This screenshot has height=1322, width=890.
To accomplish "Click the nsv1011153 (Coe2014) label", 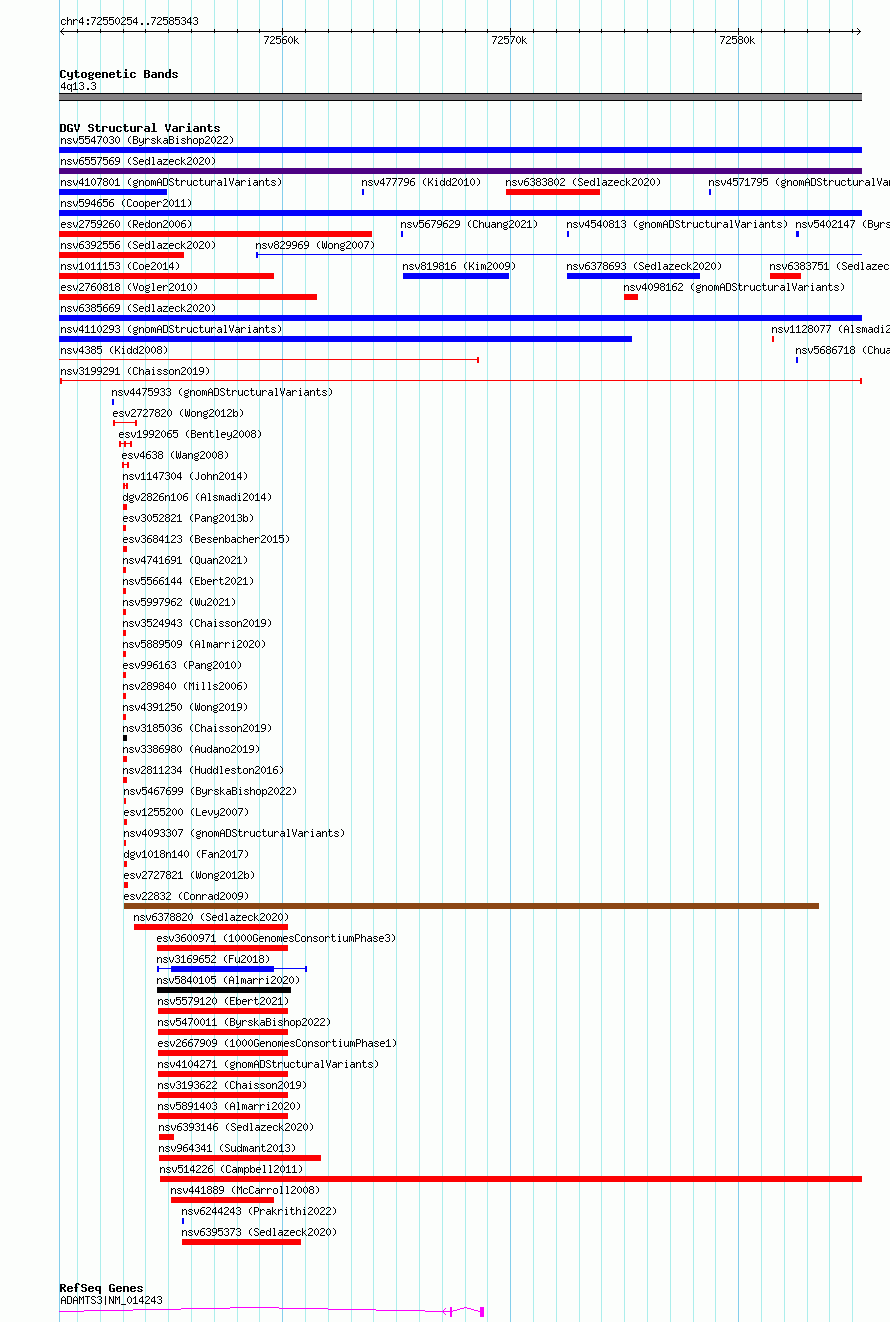I will click(120, 267).
